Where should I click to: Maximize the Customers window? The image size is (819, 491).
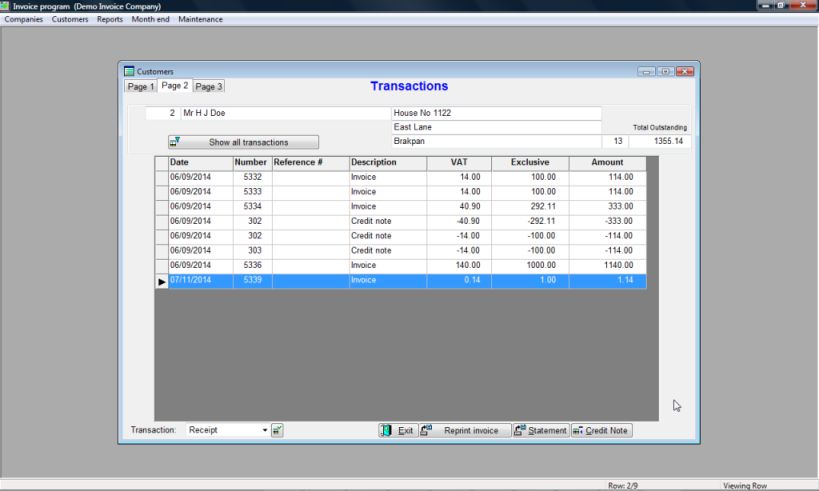[x=666, y=72]
